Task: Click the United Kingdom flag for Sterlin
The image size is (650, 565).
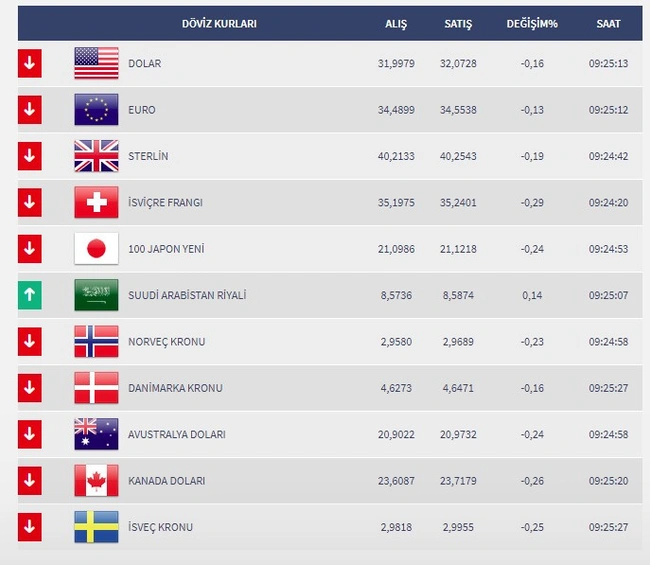Action: [96, 156]
